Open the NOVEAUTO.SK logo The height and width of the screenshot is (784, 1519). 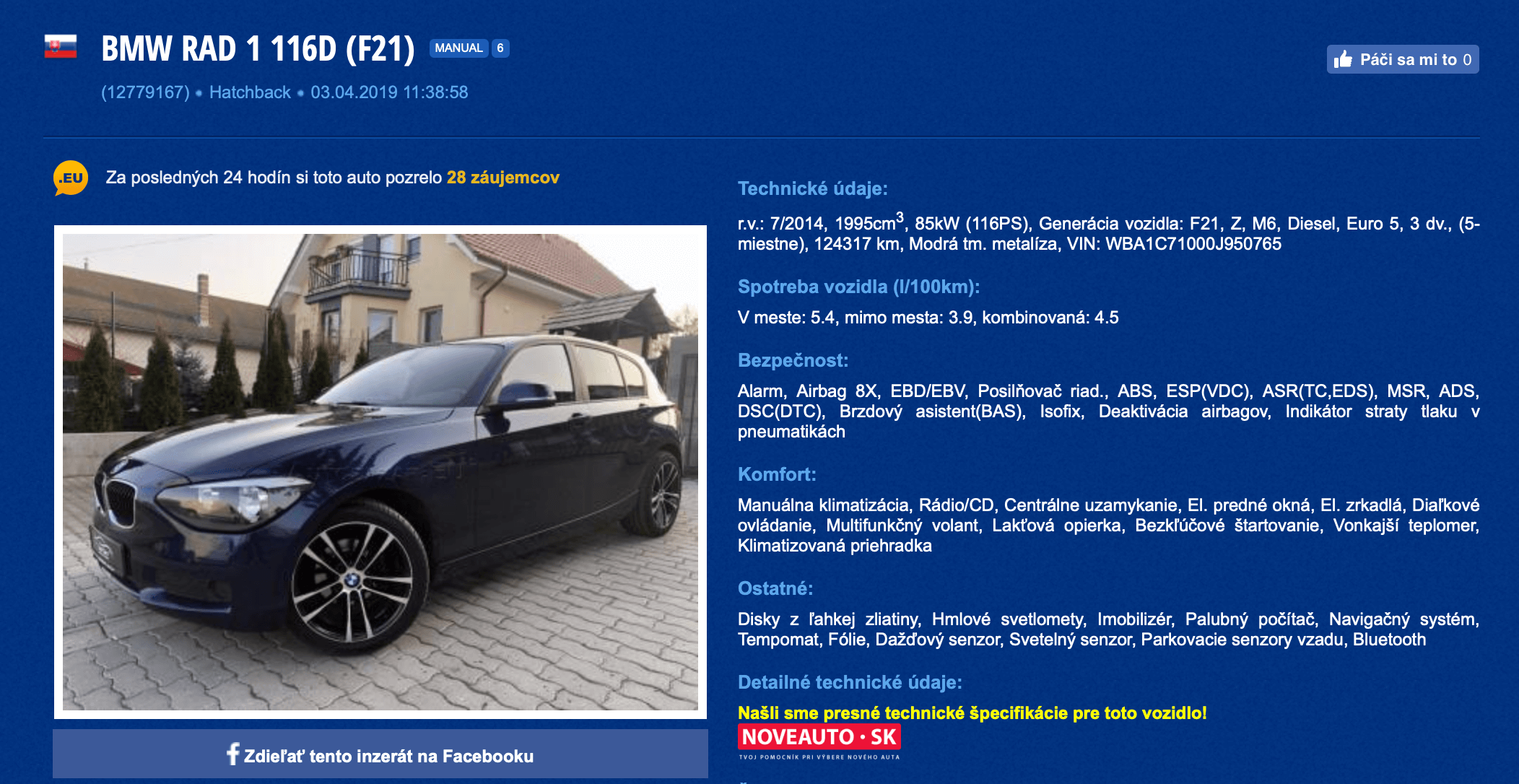click(819, 742)
